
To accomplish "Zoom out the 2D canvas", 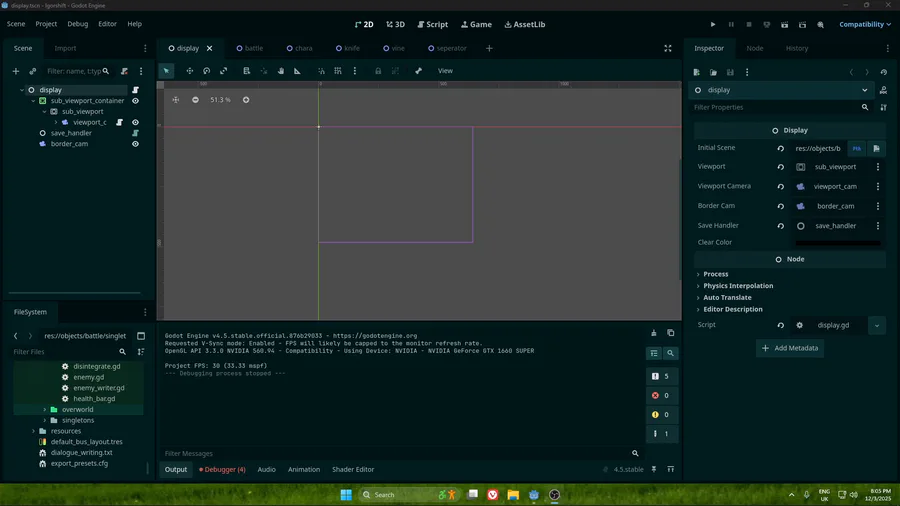I will pyautogui.click(x=195, y=100).
